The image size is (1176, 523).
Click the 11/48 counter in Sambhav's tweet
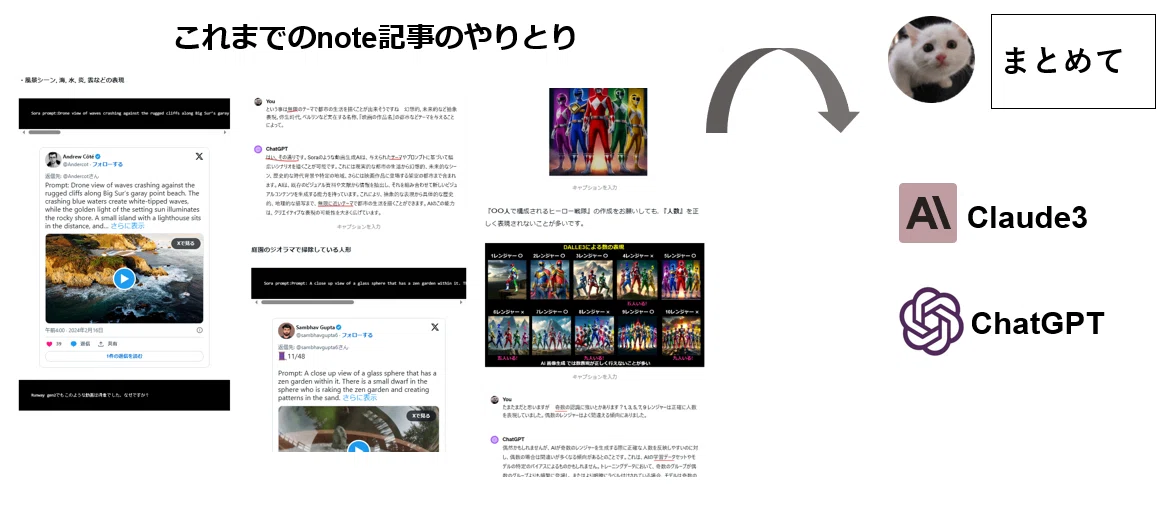(296, 357)
